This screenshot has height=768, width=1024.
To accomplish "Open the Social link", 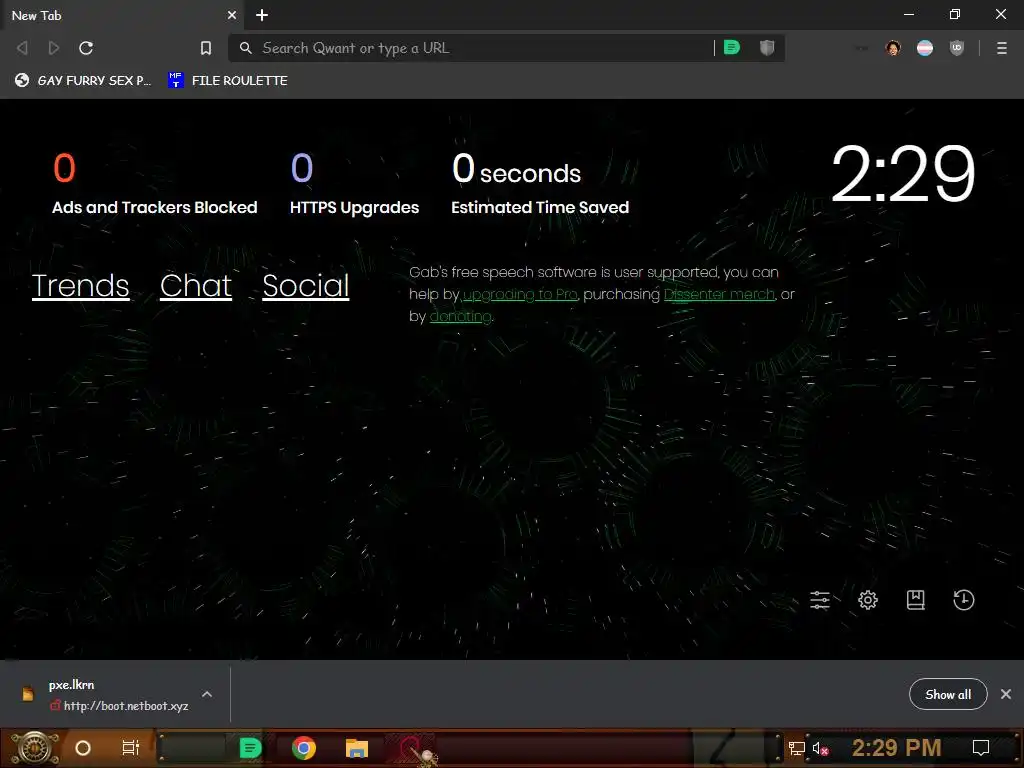I will click(x=306, y=285).
